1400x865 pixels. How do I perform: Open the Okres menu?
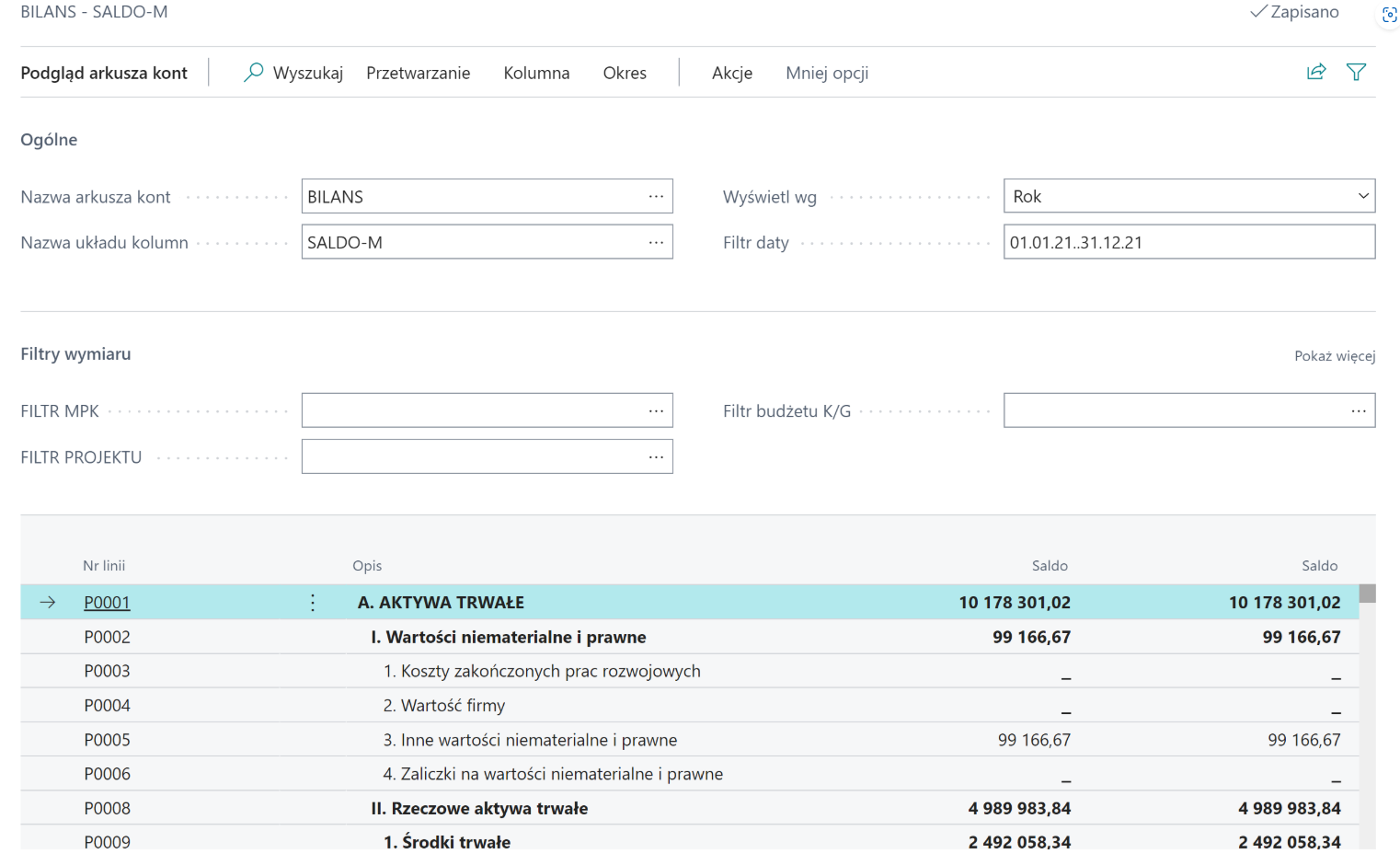pyautogui.click(x=625, y=73)
